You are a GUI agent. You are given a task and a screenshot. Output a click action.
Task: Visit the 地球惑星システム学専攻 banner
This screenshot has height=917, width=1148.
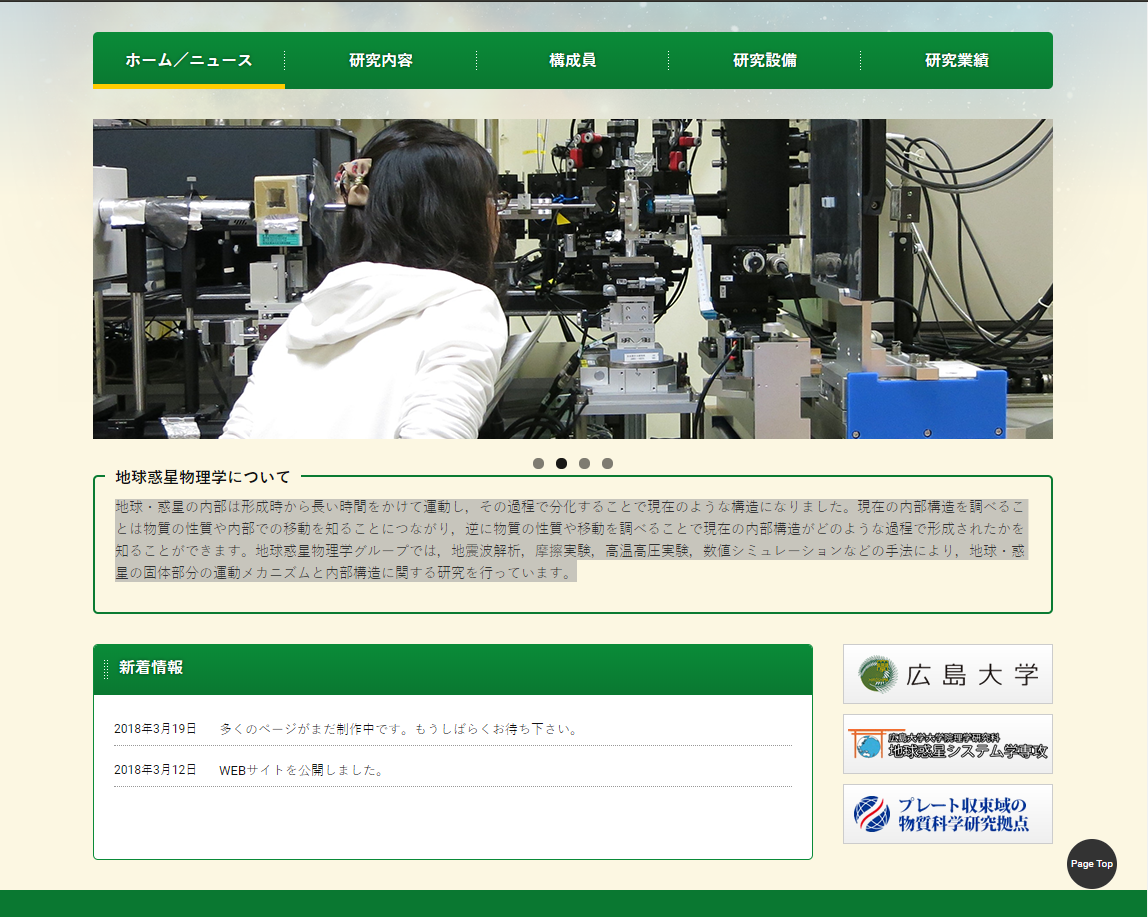947,744
